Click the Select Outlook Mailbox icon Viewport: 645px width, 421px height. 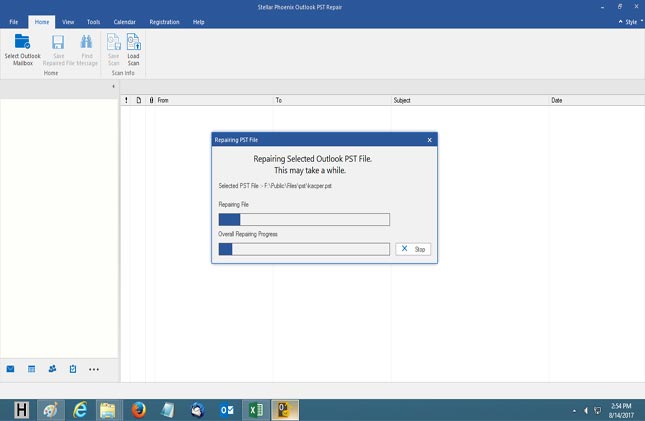point(22,41)
